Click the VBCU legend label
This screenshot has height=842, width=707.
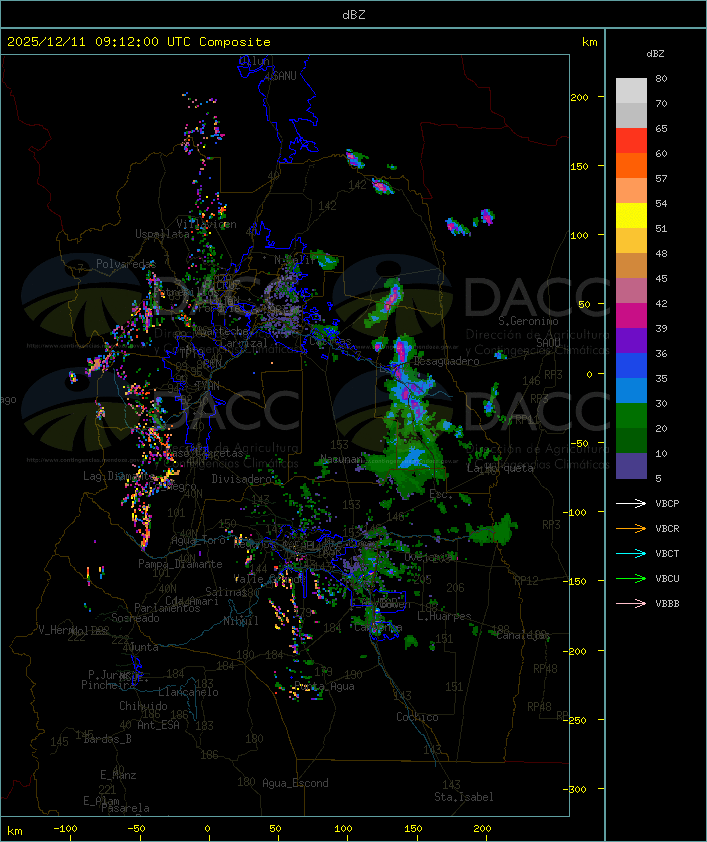(667, 578)
